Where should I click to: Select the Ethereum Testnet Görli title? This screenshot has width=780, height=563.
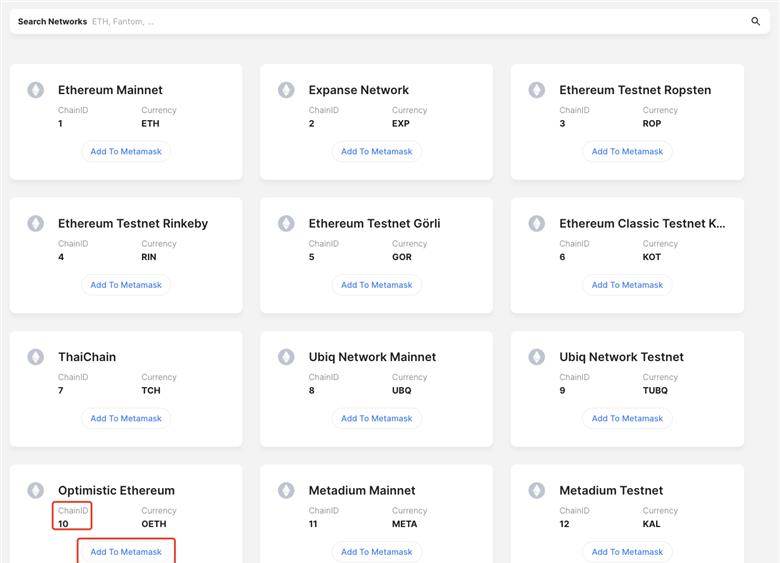click(x=375, y=223)
